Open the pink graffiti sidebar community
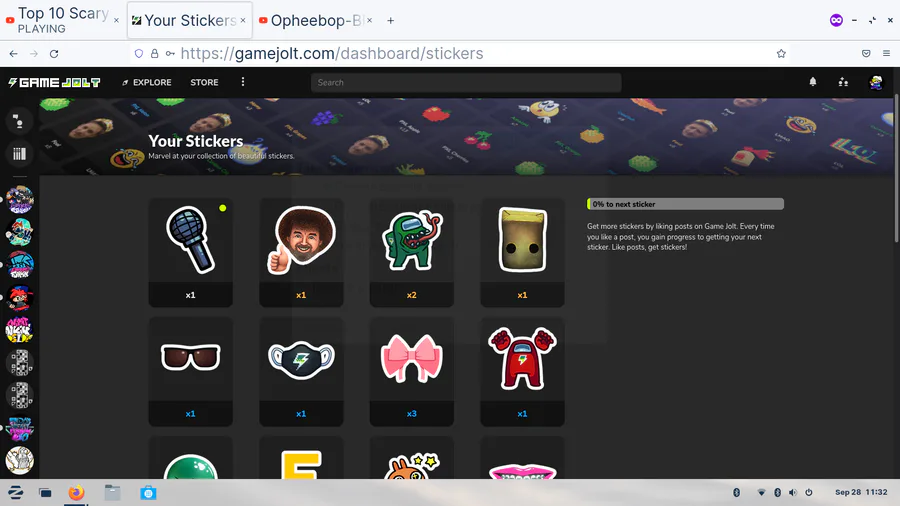900x506 pixels. click(20, 330)
